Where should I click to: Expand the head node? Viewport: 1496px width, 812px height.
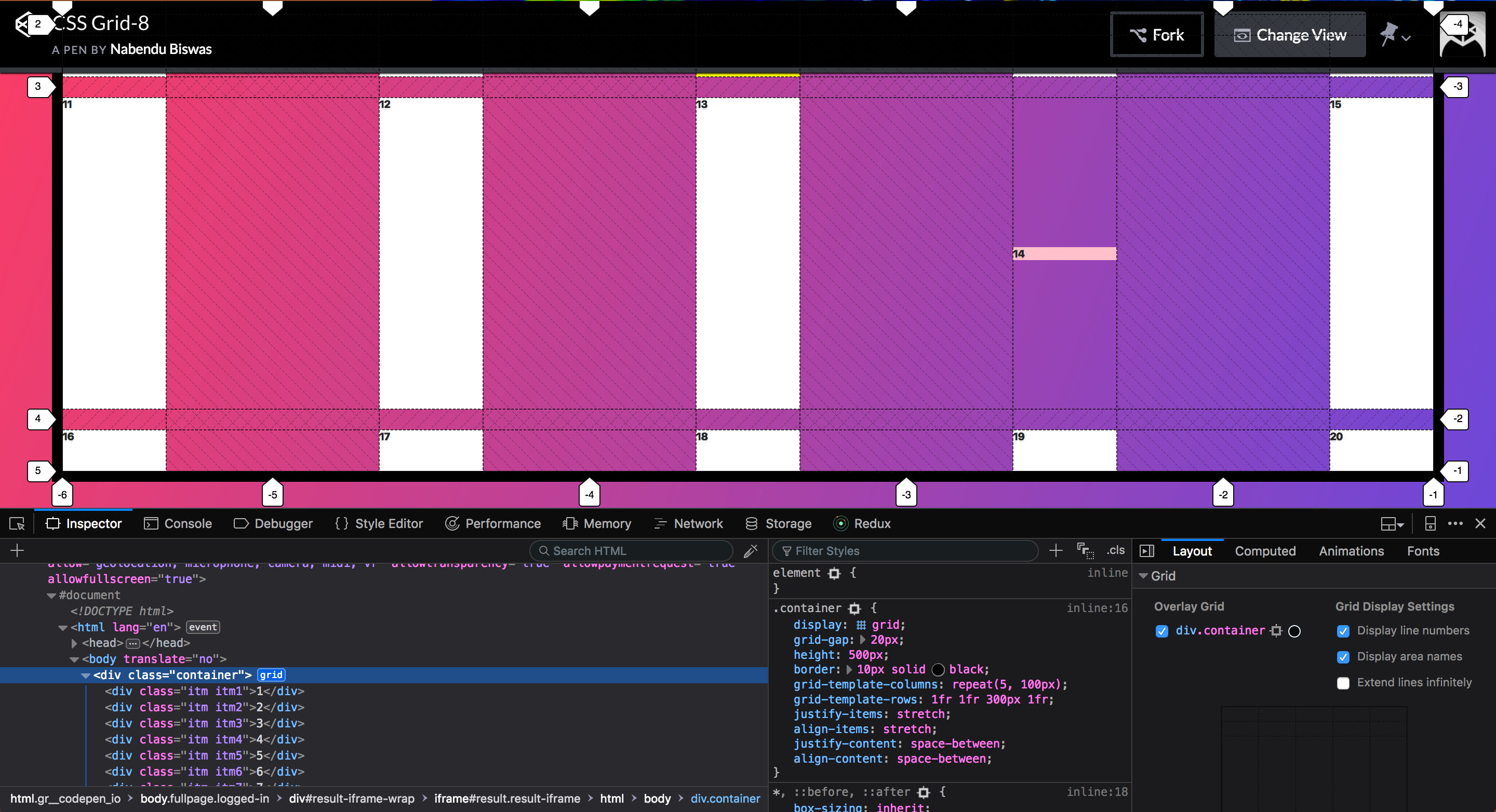coord(74,643)
